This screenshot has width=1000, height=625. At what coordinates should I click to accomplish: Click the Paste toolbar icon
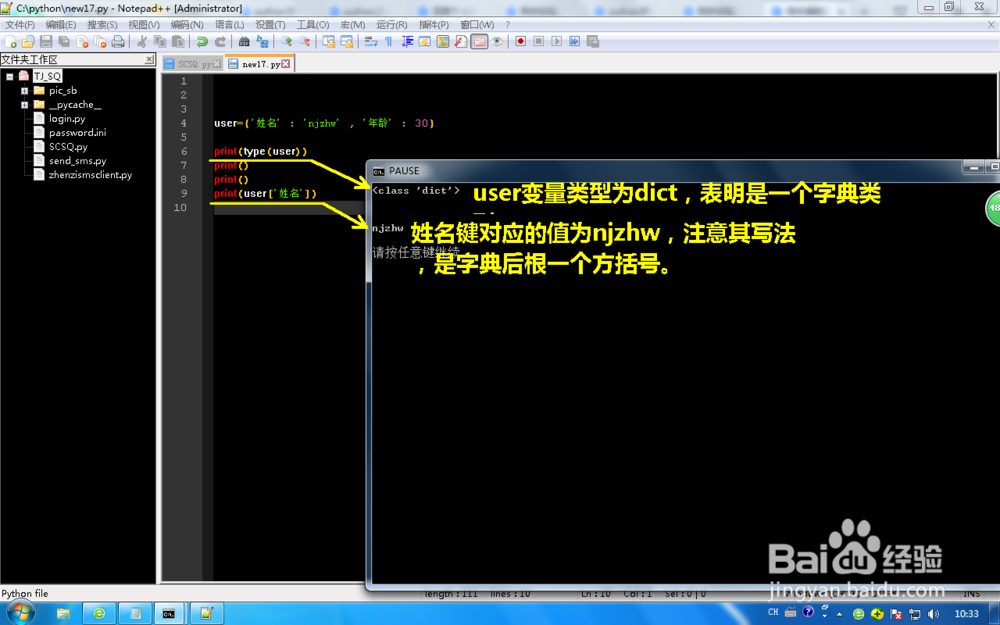click(176, 42)
